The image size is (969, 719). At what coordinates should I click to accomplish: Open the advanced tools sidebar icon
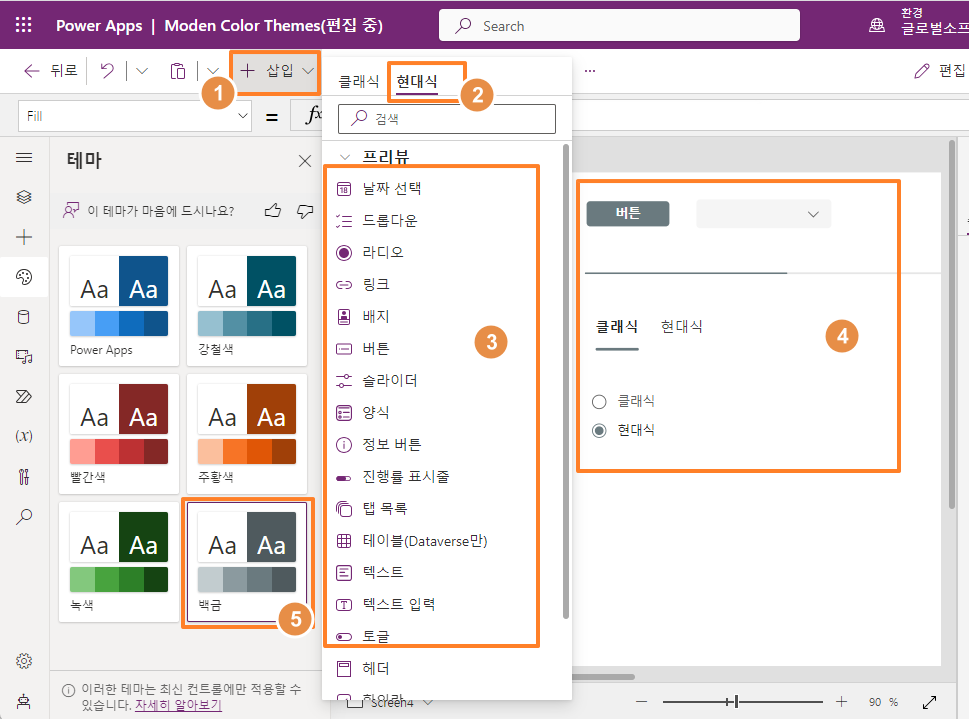[x=24, y=477]
